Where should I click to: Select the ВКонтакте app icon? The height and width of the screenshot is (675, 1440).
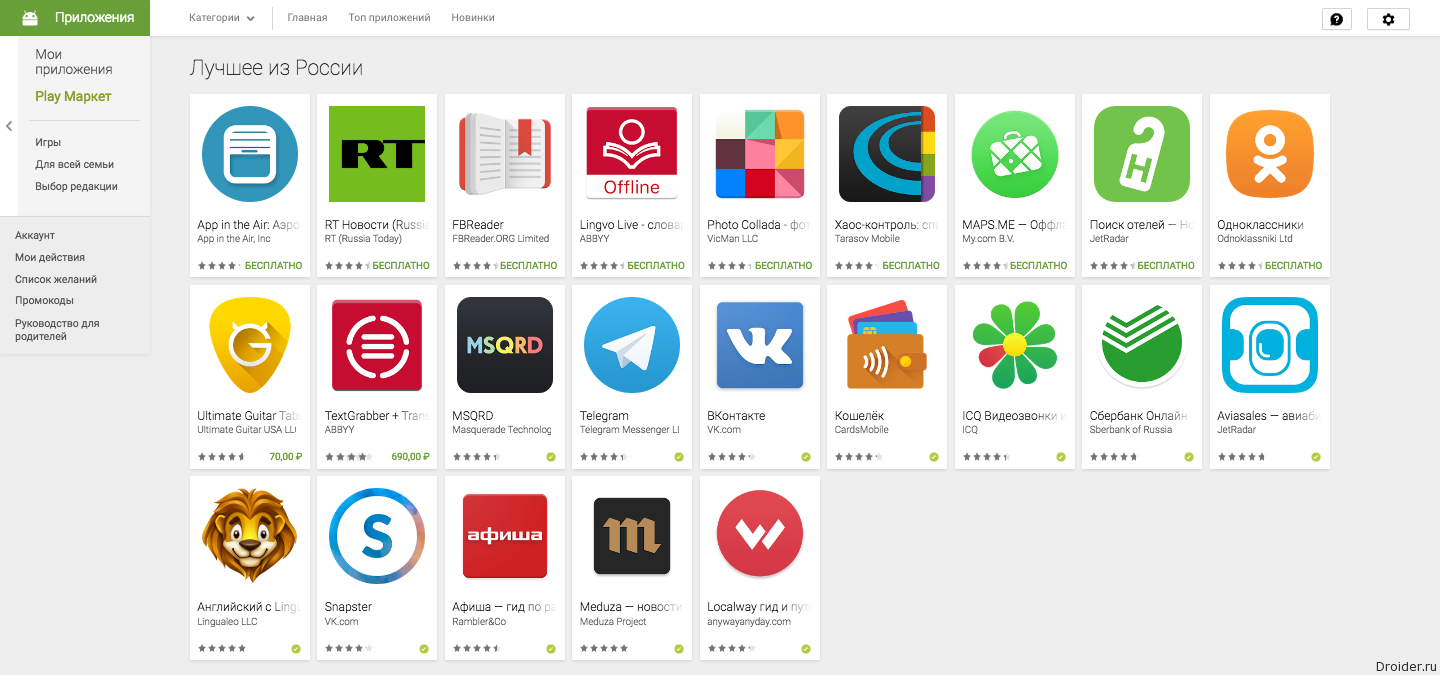pyautogui.click(x=759, y=345)
